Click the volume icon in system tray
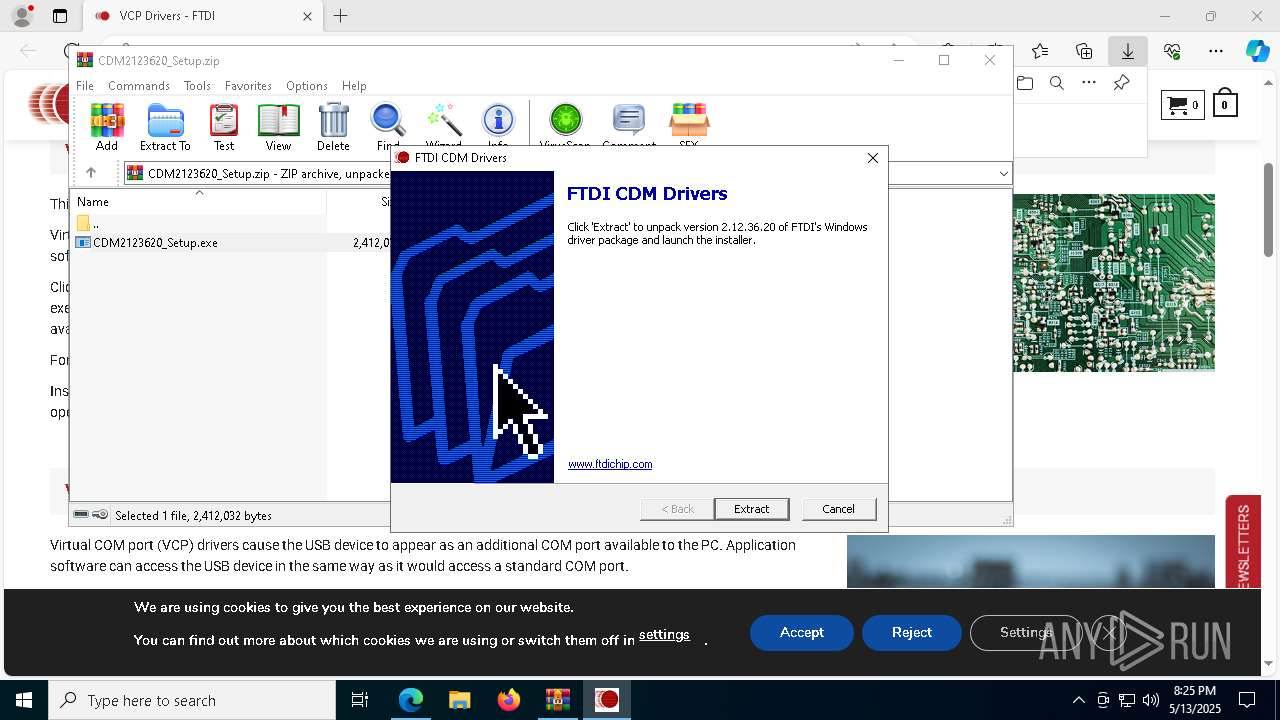 [x=1150, y=700]
